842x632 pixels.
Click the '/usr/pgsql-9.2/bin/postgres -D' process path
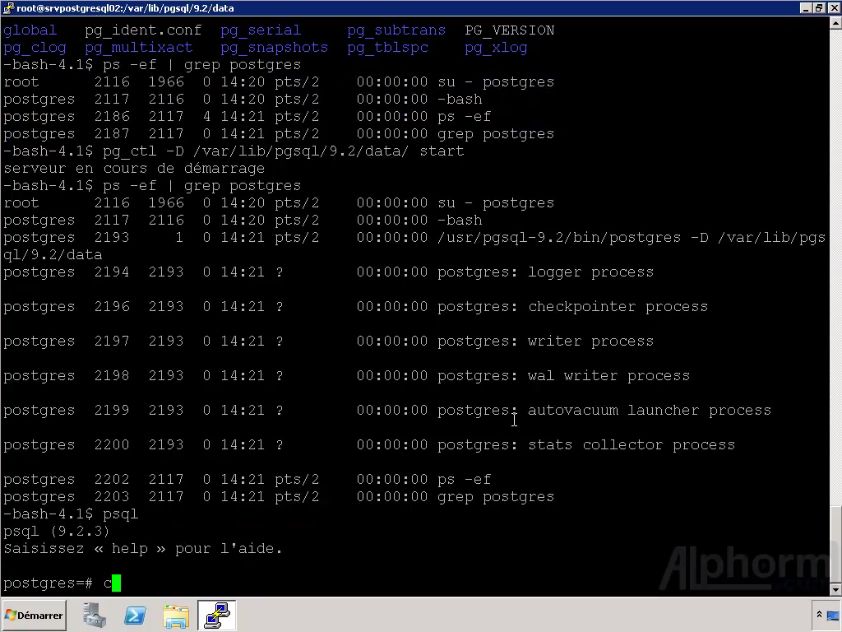click(572, 237)
